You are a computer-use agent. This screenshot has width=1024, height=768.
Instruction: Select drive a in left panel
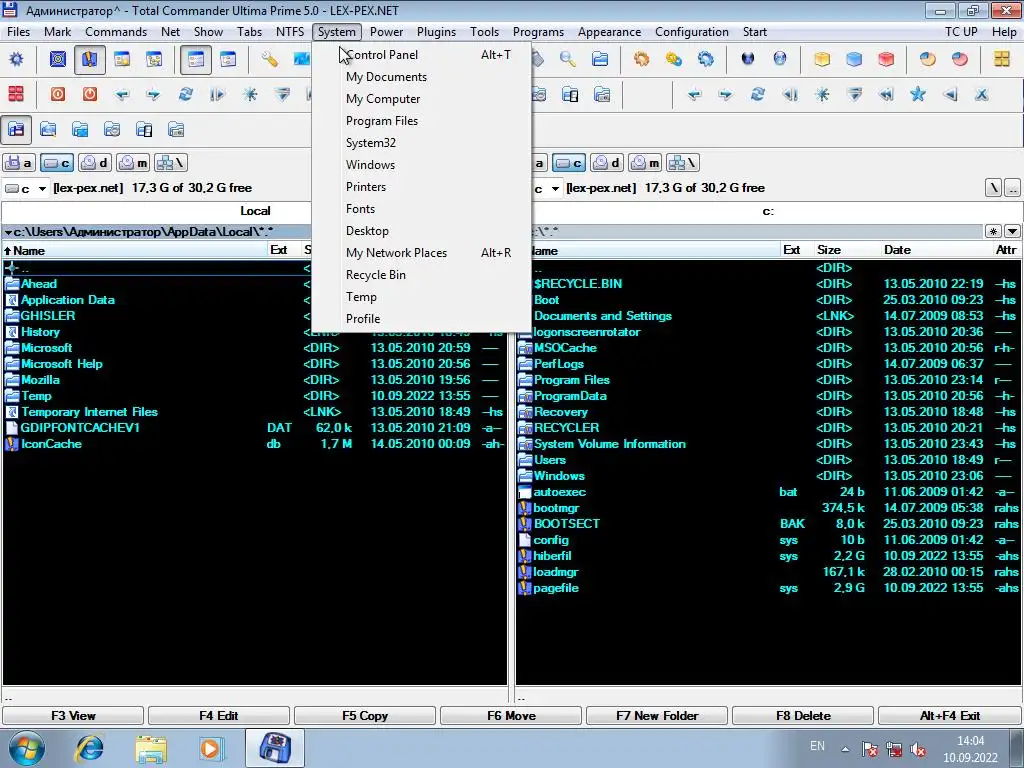tap(19, 163)
